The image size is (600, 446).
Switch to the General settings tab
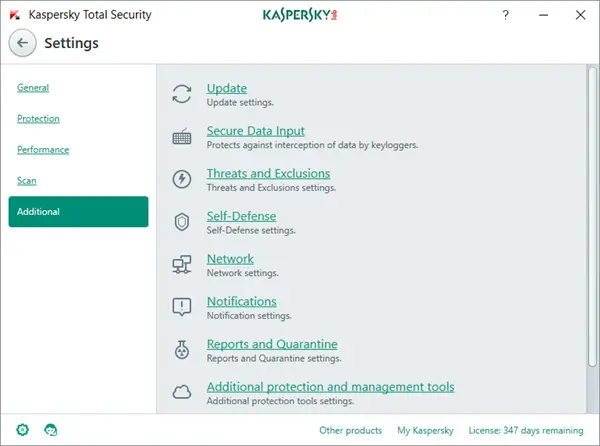tap(33, 88)
